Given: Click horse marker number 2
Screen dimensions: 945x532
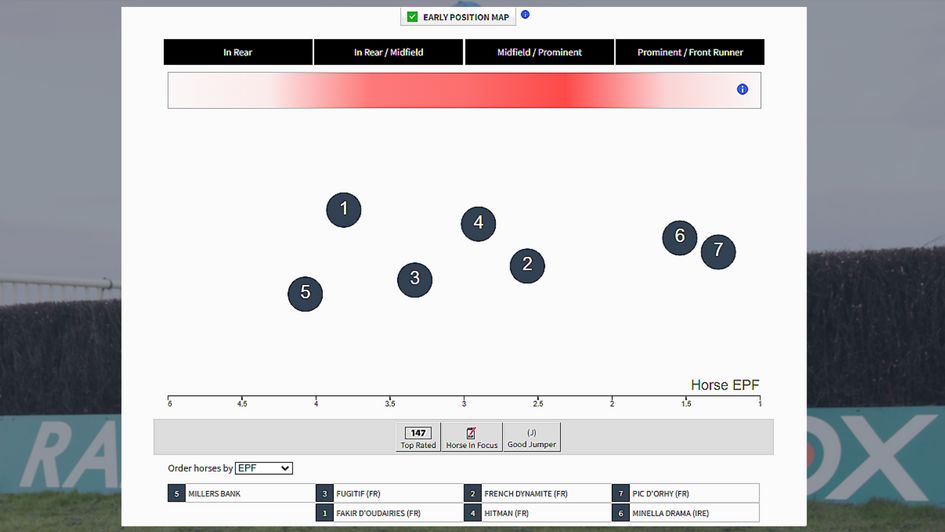Looking at the screenshot, I should point(527,266).
